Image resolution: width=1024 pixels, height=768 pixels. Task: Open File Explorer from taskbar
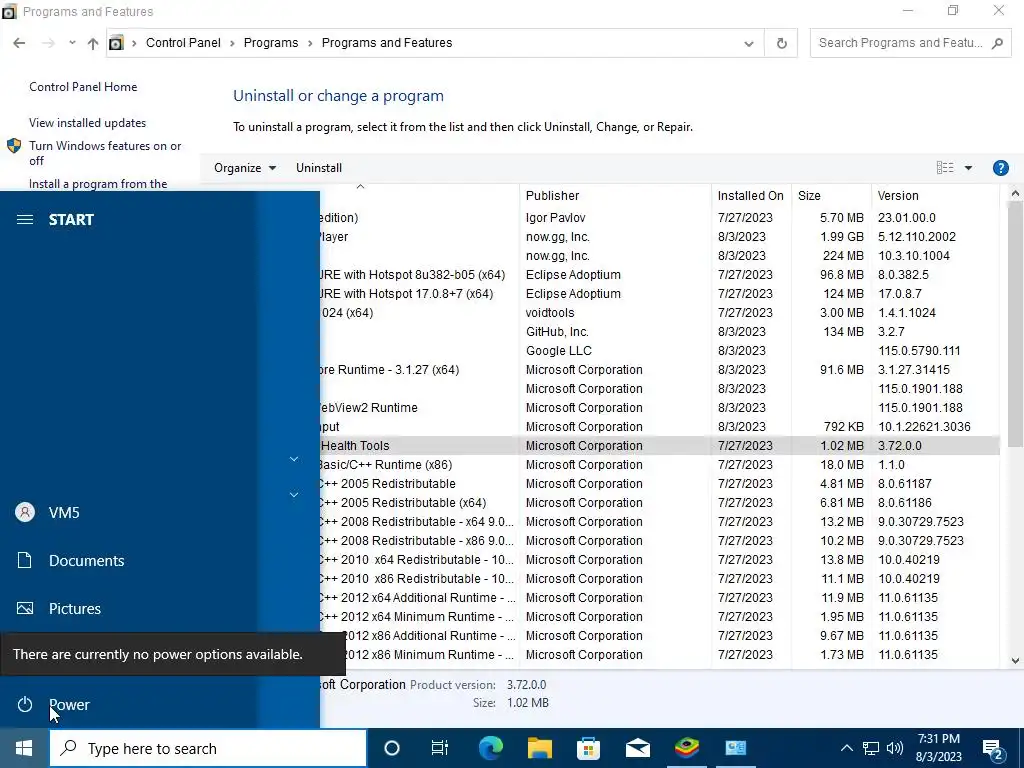coord(539,748)
